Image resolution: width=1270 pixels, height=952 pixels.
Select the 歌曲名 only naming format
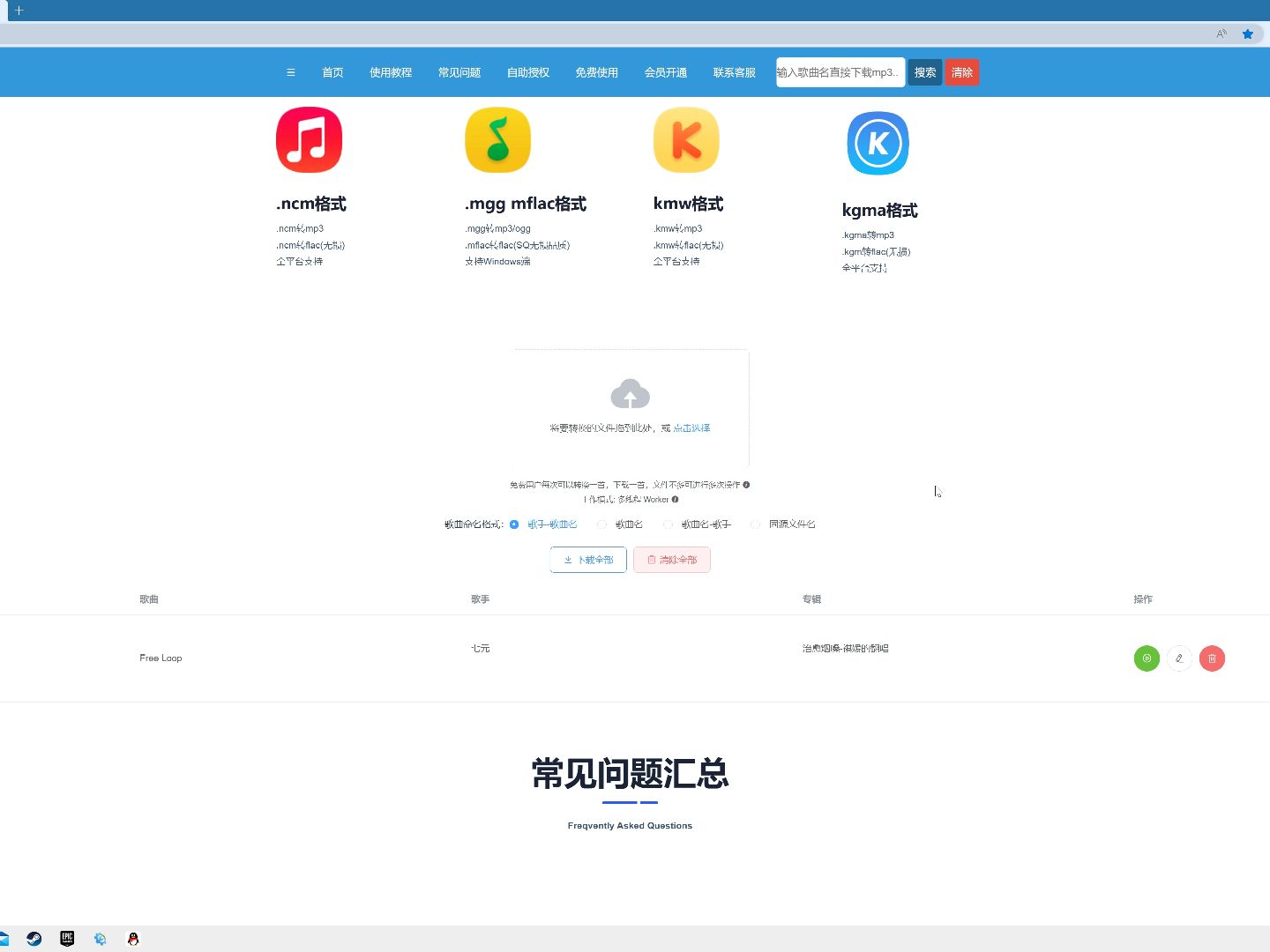[x=601, y=524]
